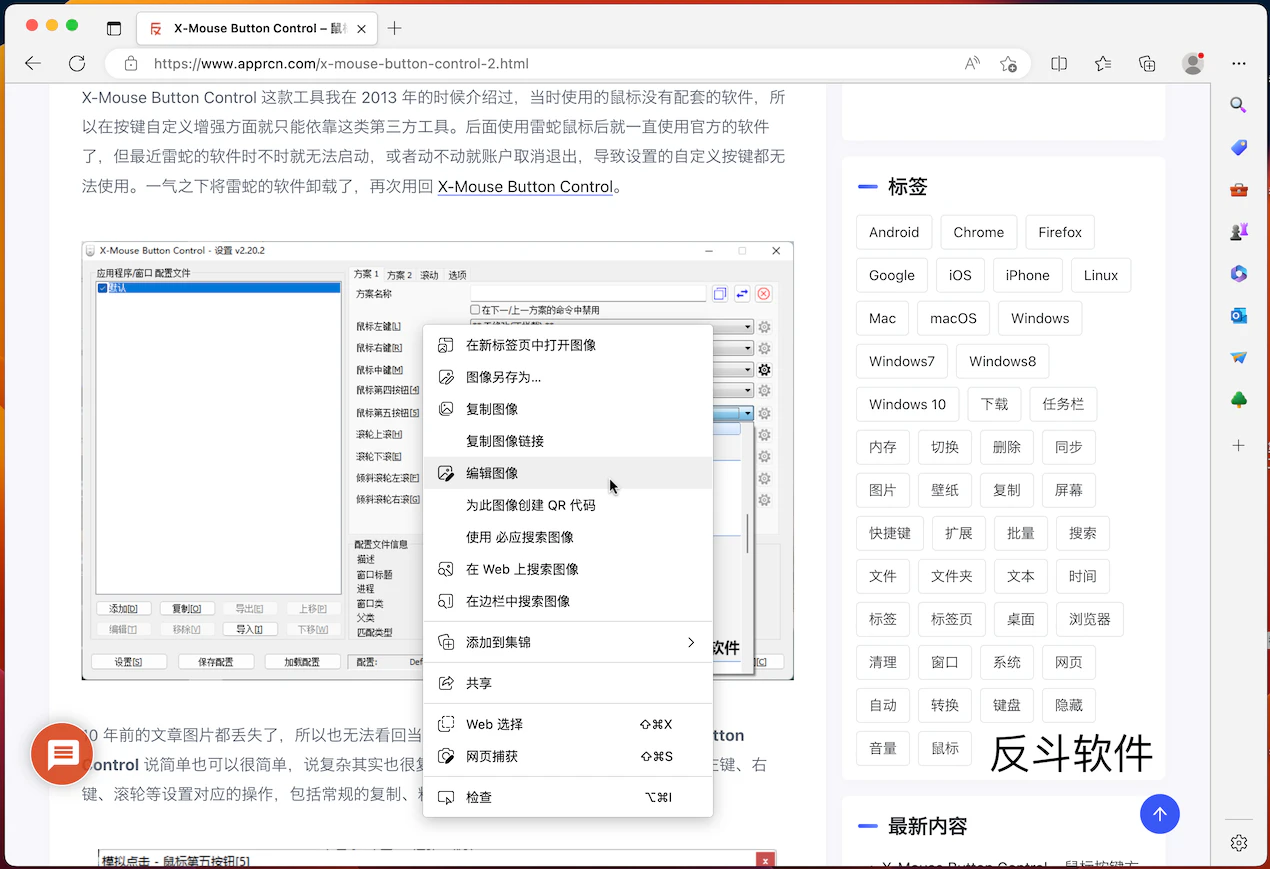Image resolution: width=1270 pixels, height=869 pixels.
Task: Open split screen icon in toolbar
Action: [1059, 63]
